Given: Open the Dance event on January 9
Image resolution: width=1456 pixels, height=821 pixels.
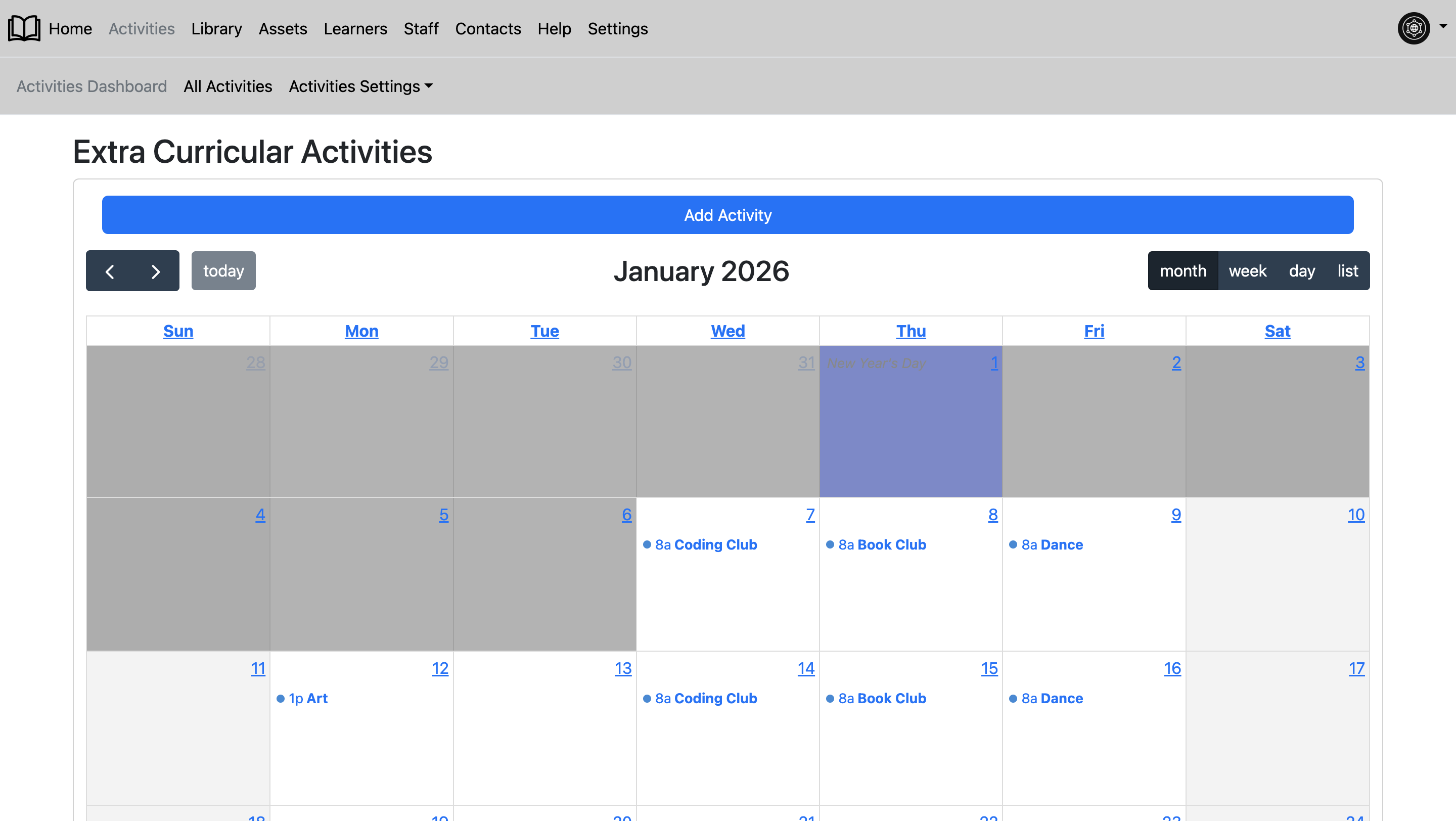Looking at the screenshot, I should [1052, 544].
